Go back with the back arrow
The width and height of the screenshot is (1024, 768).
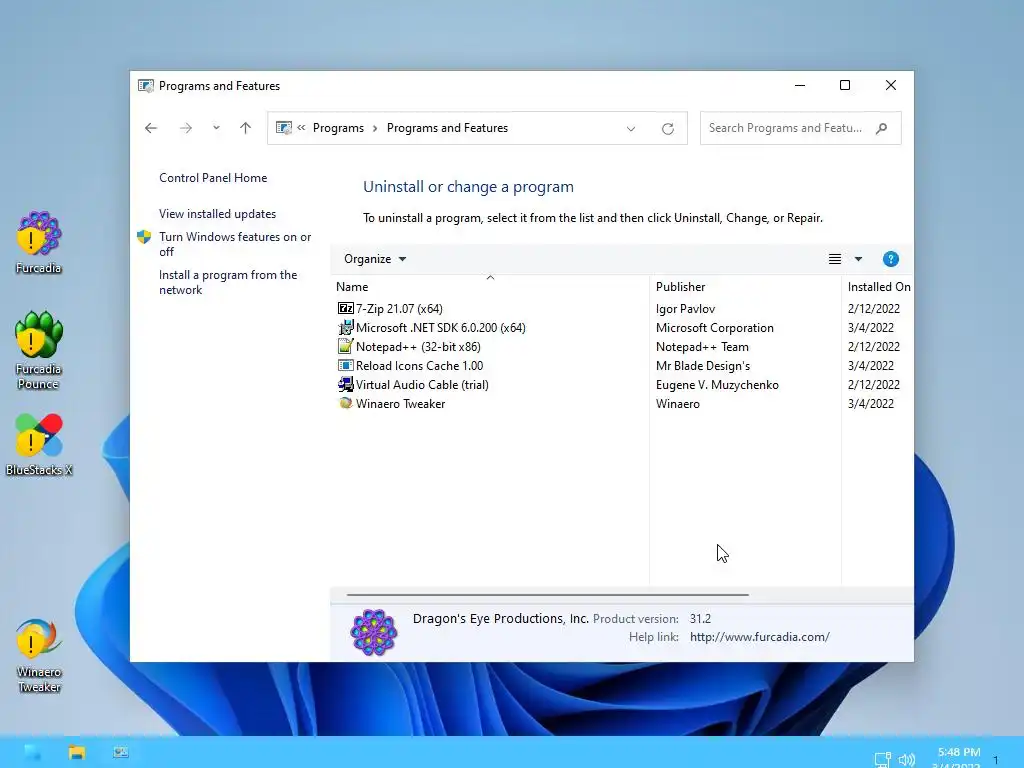[x=151, y=128]
